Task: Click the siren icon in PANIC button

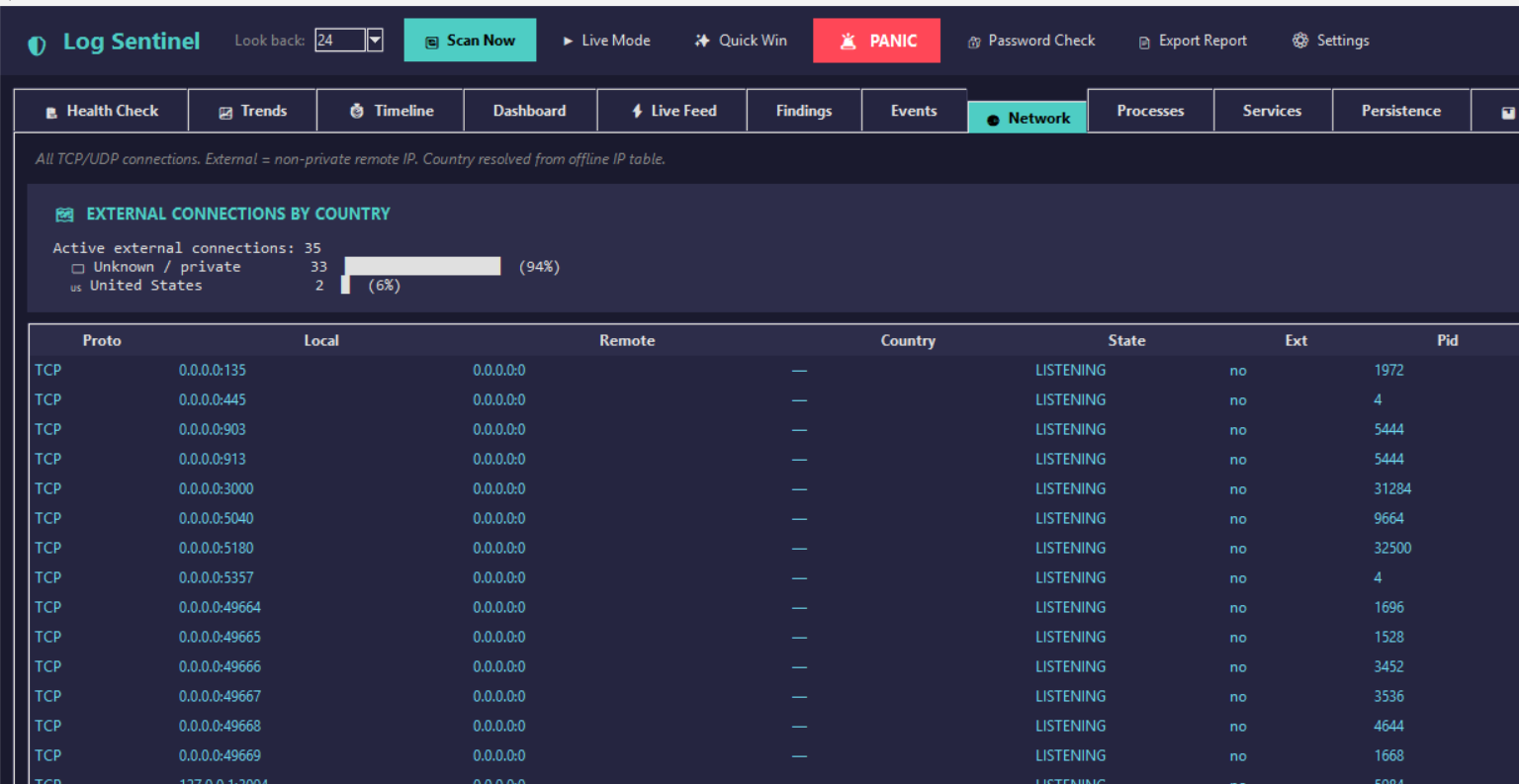Action: click(848, 41)
